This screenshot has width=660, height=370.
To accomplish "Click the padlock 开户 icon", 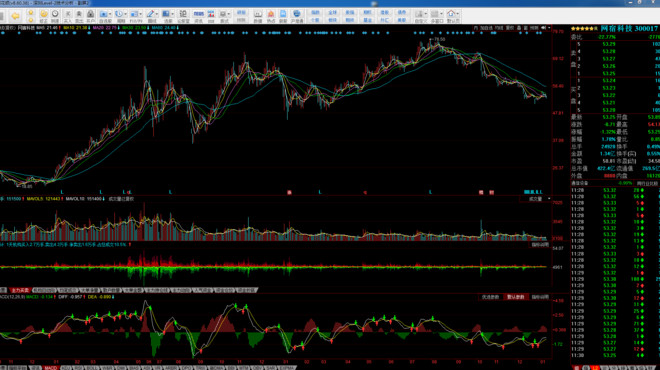I will pyautogui.click(x=90, y=16).
